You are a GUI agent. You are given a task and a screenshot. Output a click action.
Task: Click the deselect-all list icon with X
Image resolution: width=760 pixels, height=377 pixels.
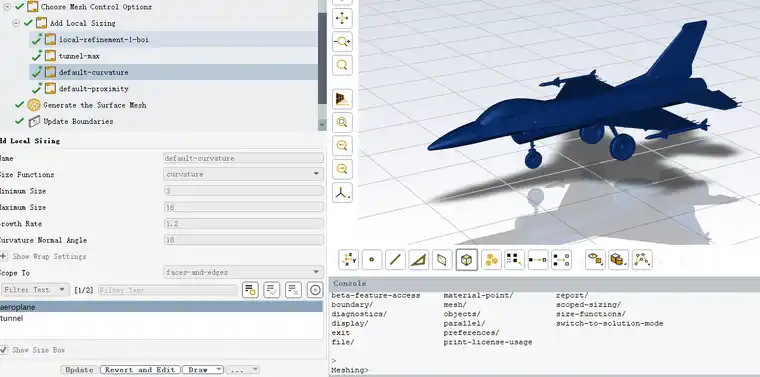[293, 290]
